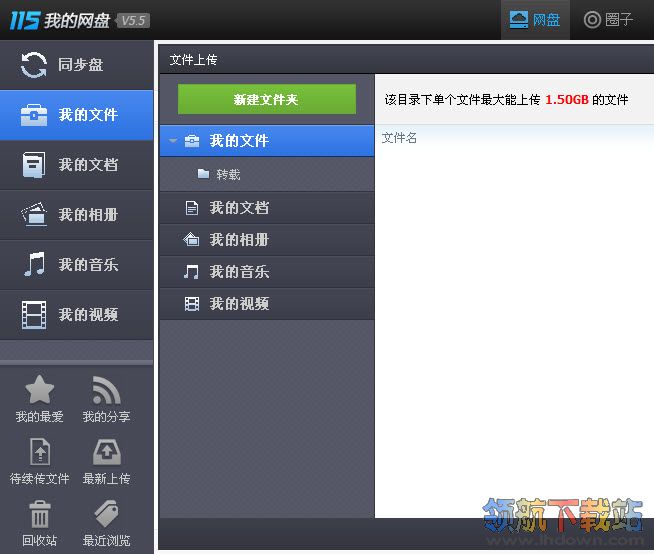
Task: Click the 我的分享 text link
Action: pos(106,416)
